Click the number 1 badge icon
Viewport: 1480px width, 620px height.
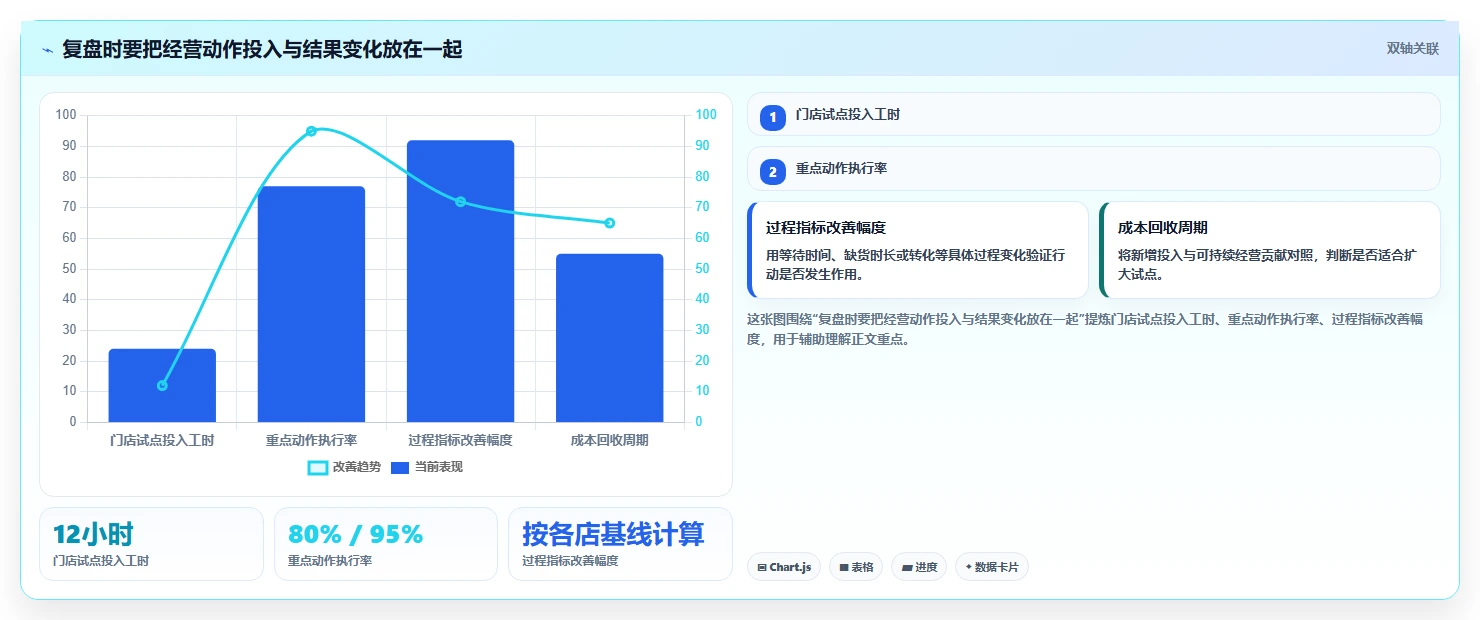pos(772,118)
